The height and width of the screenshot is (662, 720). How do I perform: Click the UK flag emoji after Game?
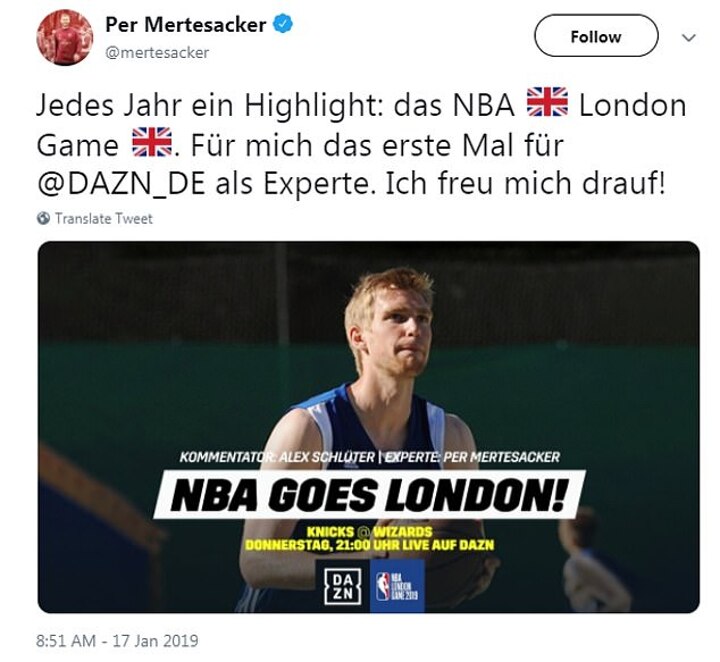152,142
